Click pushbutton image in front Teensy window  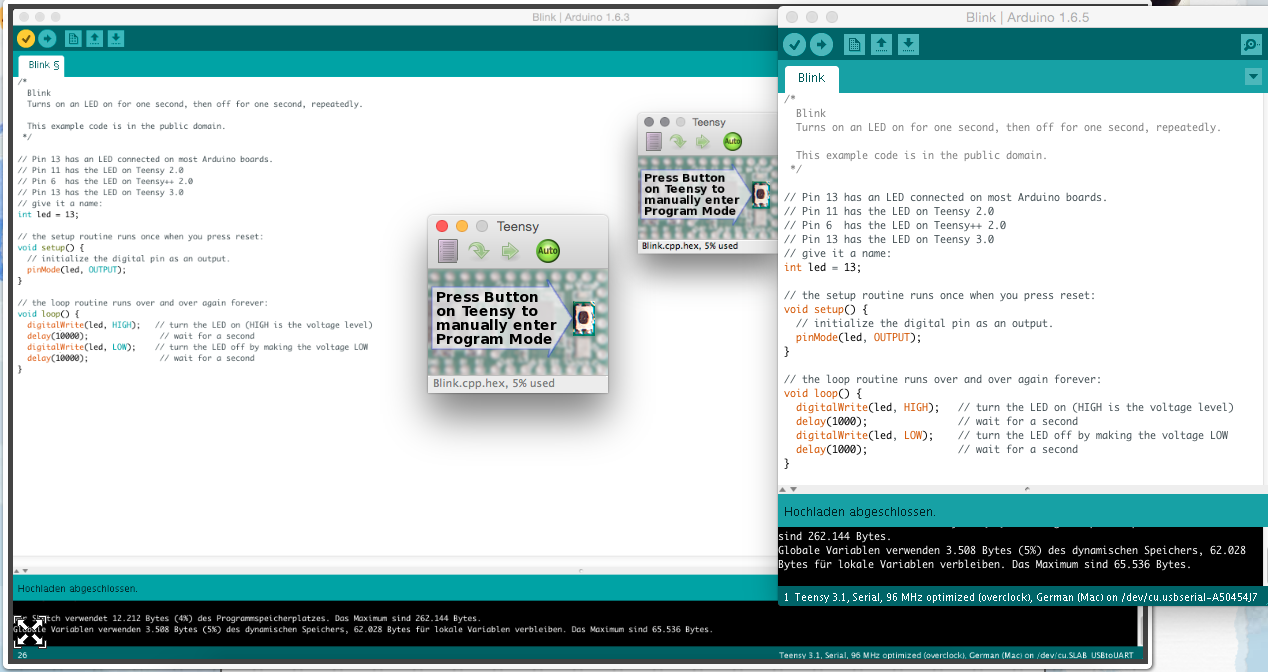coord(584,318)
